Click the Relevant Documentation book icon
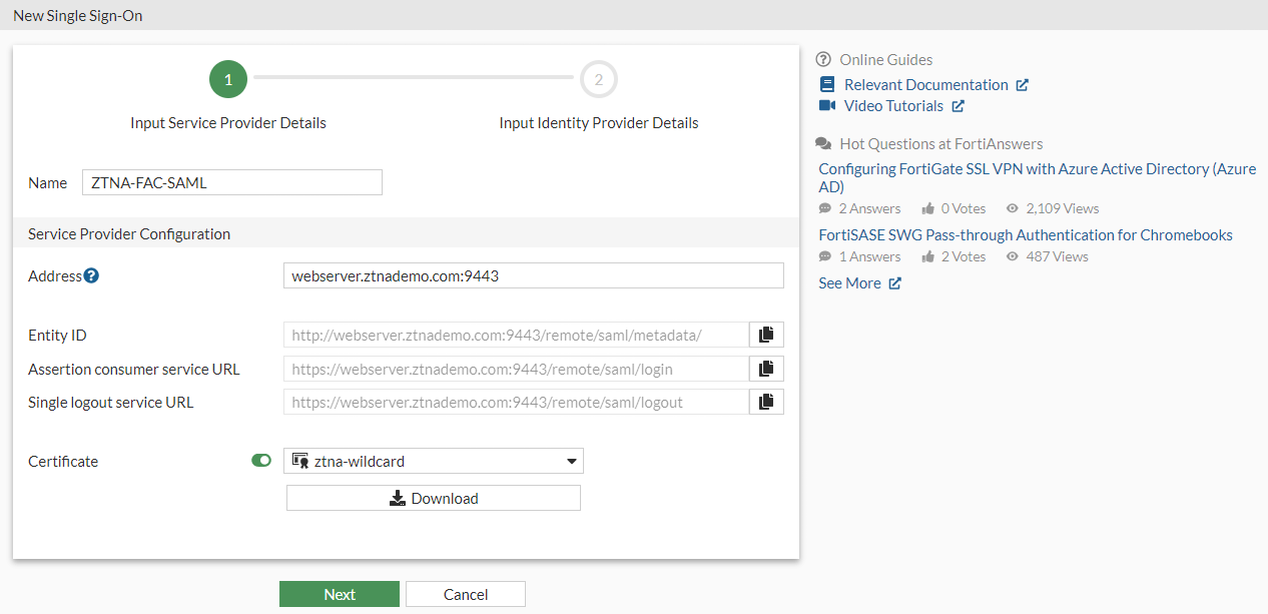The height and width of the screenshot is (614, 1268). [826, 85]
